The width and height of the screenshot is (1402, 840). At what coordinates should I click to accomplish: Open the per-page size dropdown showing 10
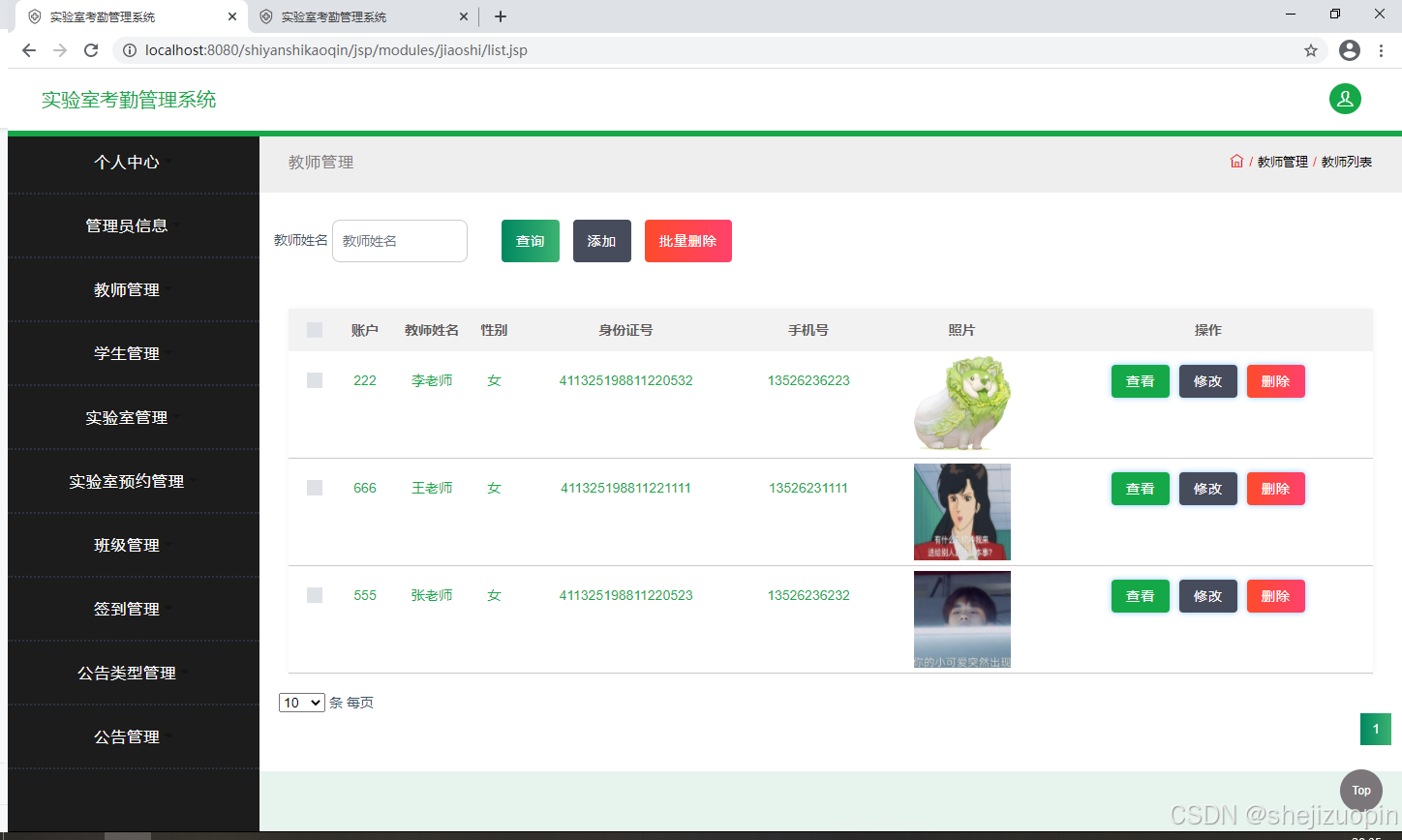coord(301,702)
